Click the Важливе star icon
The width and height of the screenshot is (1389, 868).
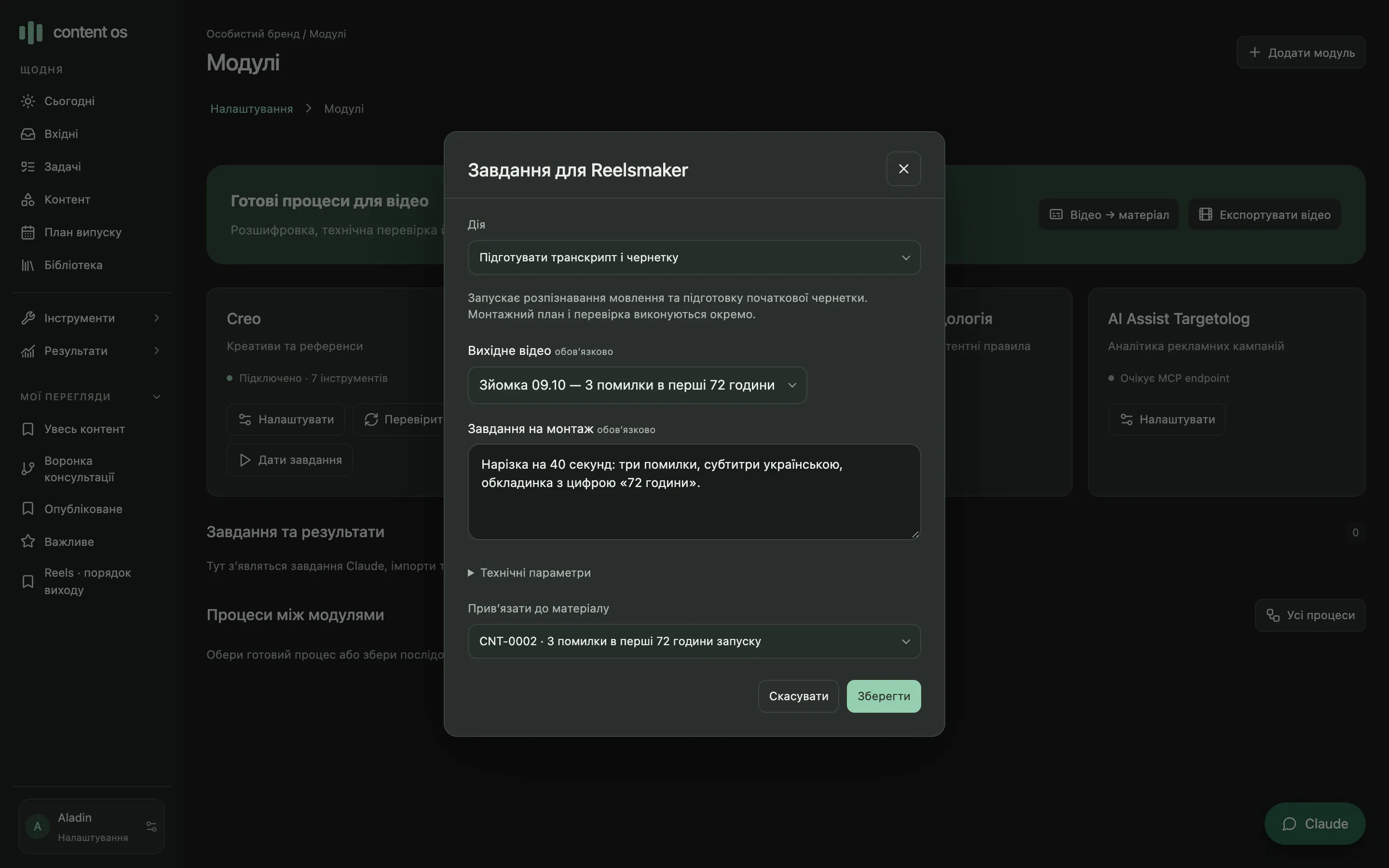click(x=27, y=542)
